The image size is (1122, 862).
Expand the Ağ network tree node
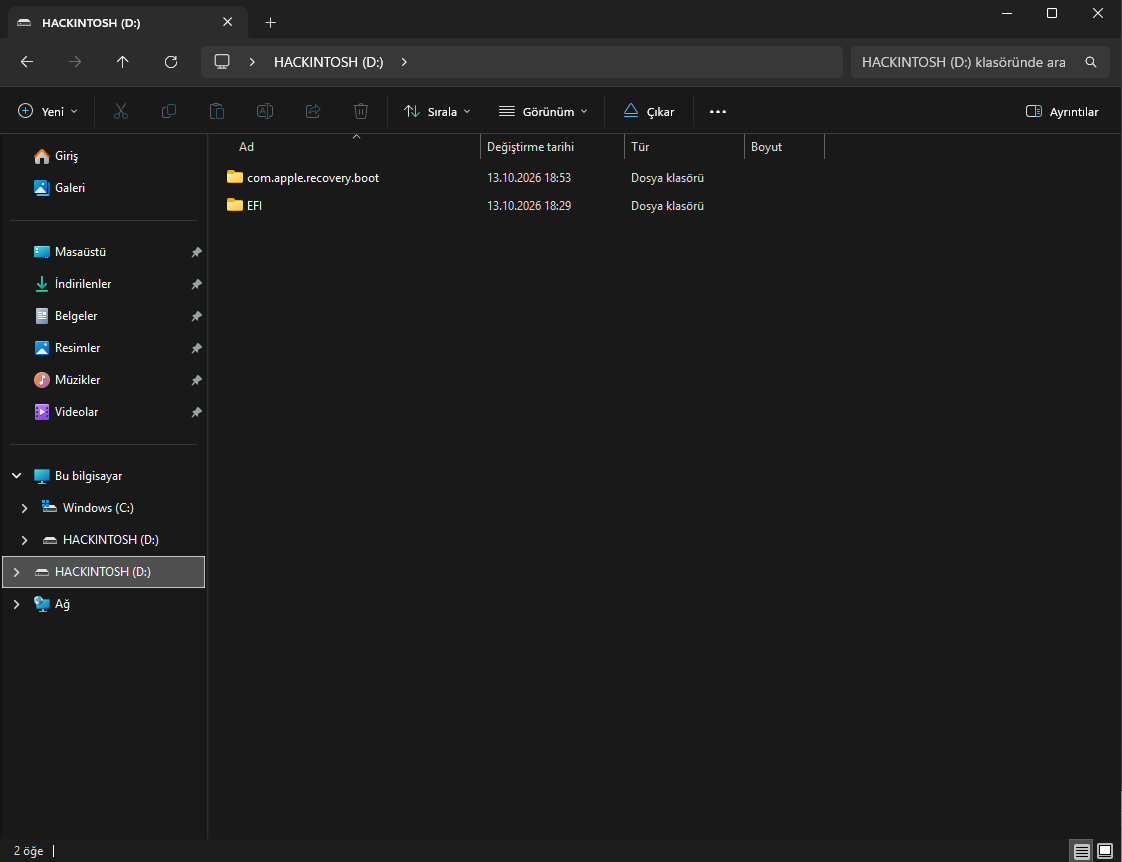point(16,604)
